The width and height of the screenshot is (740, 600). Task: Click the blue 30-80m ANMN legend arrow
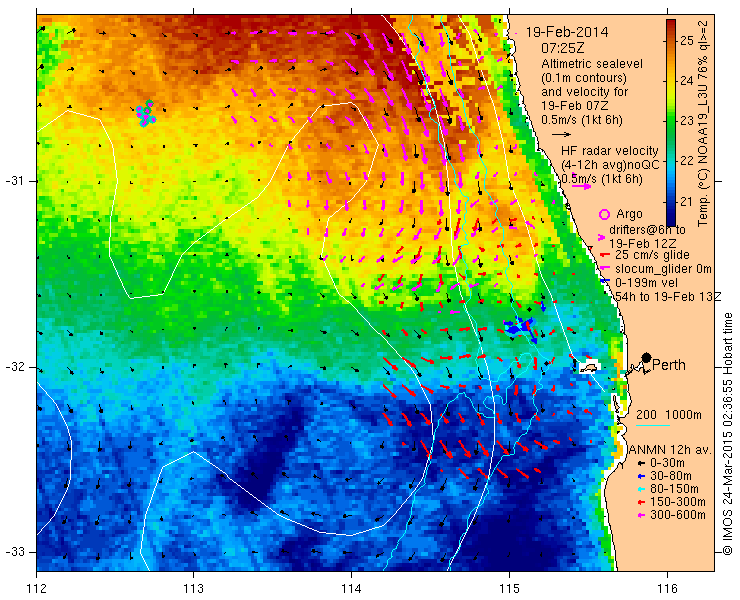tap(640, 476)
